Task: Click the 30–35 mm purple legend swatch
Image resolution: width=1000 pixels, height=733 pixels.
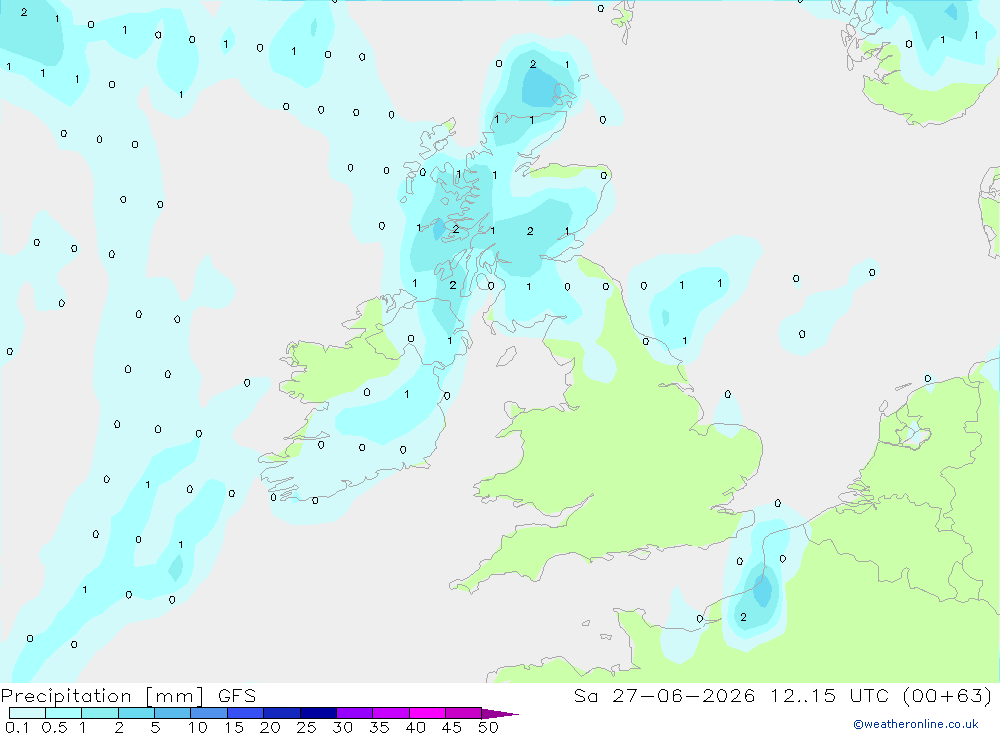Action: point(355,713)
